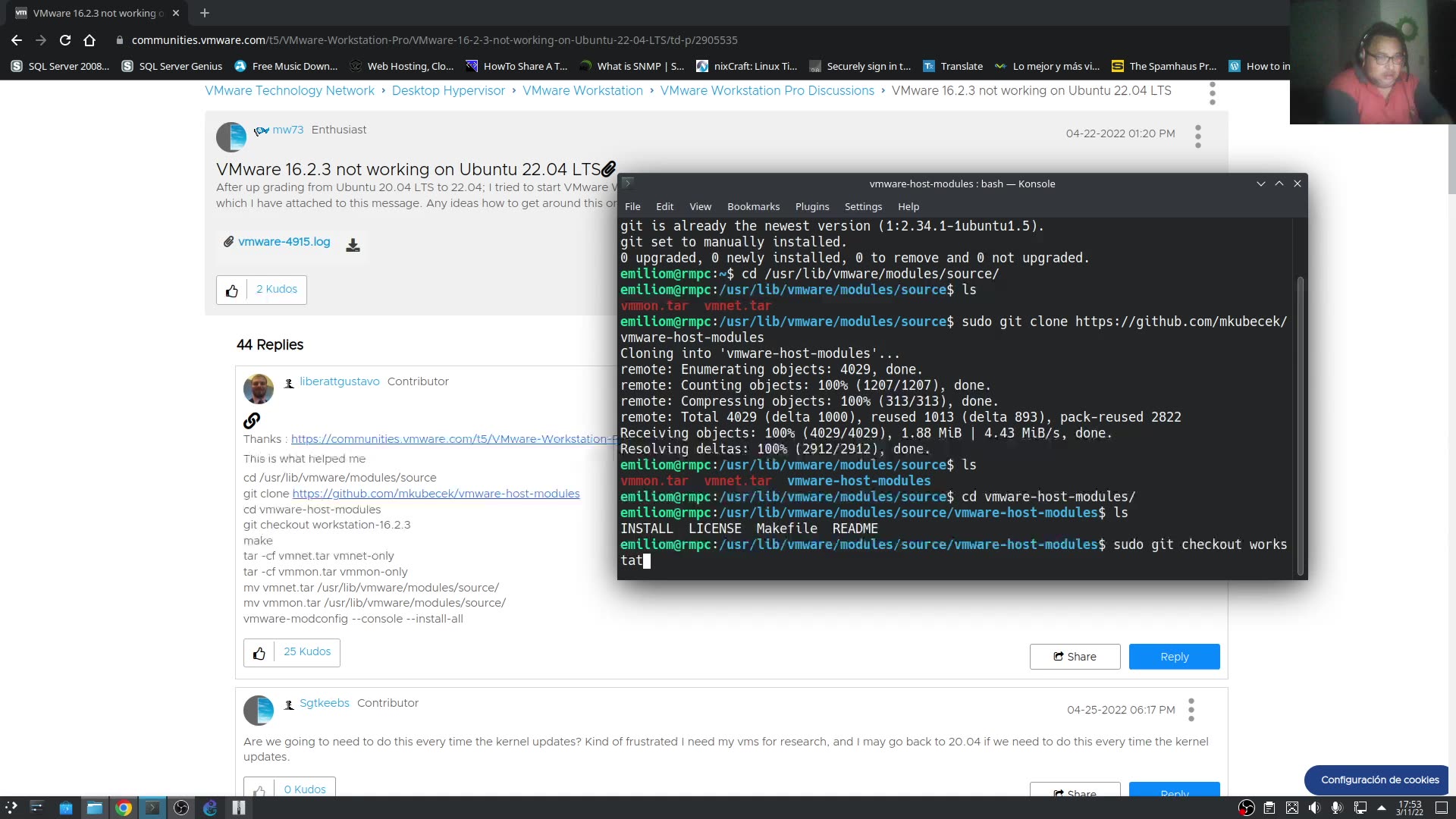Open the options menu on Sgtkeebs' reply
1456x819 pixels.
[1191, 710]
